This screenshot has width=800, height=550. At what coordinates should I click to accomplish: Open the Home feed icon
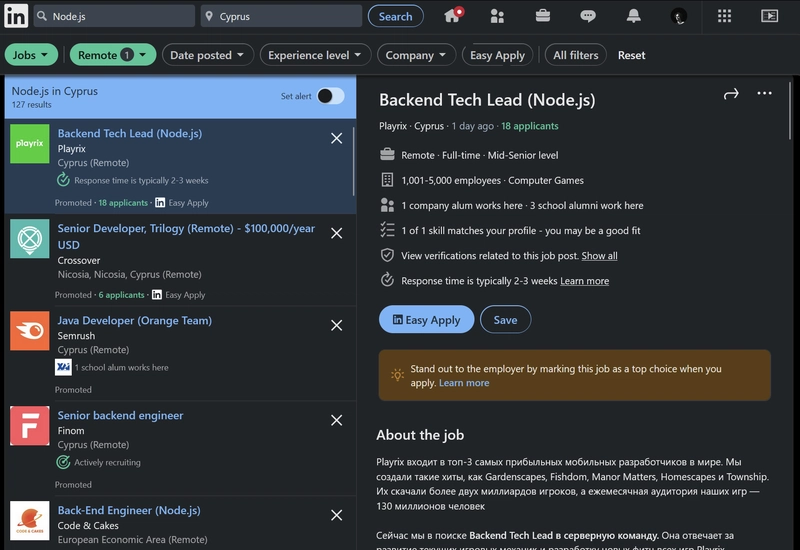[453, 16]
